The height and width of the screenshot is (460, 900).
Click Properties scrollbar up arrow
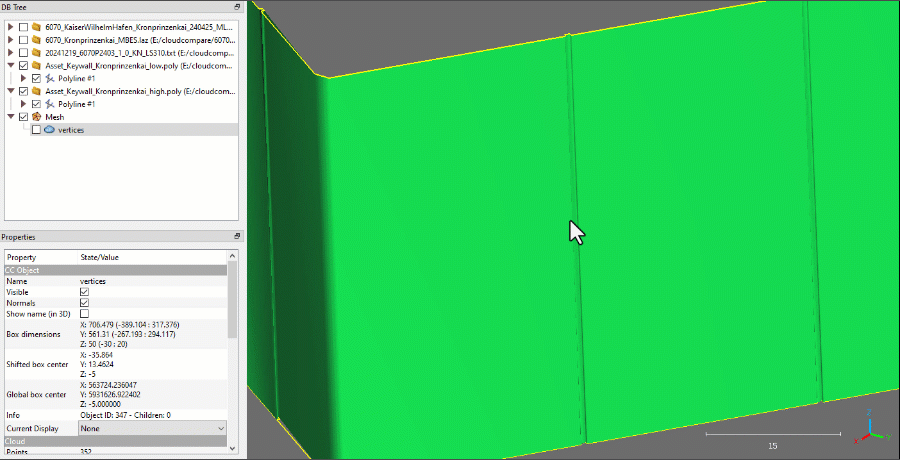[232, 256]
